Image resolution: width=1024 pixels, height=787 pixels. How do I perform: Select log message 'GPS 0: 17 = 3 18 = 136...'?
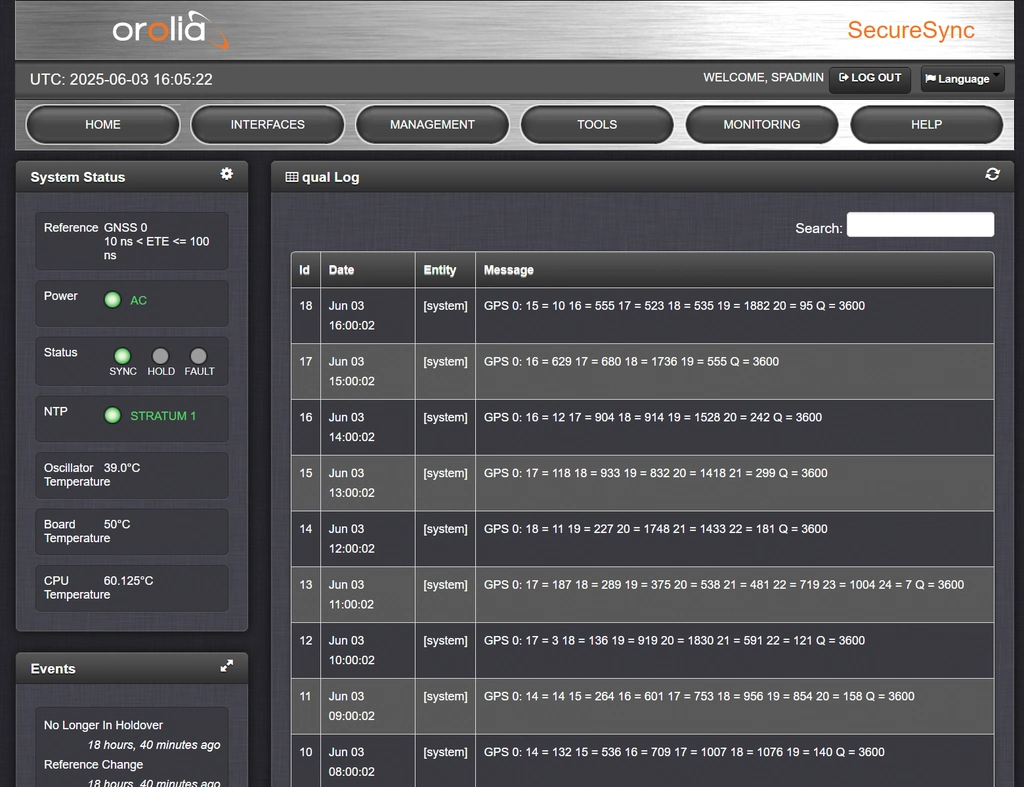pos(674,641)
